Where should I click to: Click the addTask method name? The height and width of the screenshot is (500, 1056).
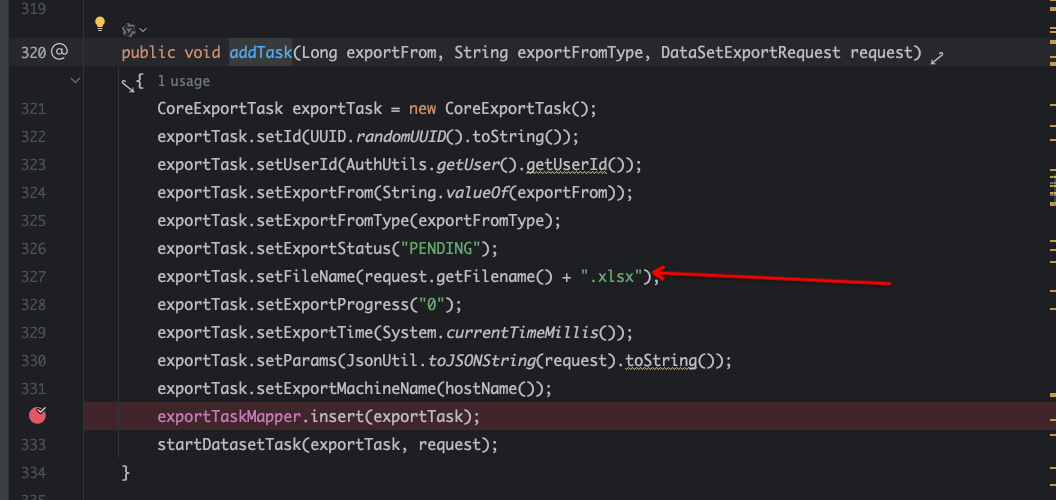tap(259, 52)
